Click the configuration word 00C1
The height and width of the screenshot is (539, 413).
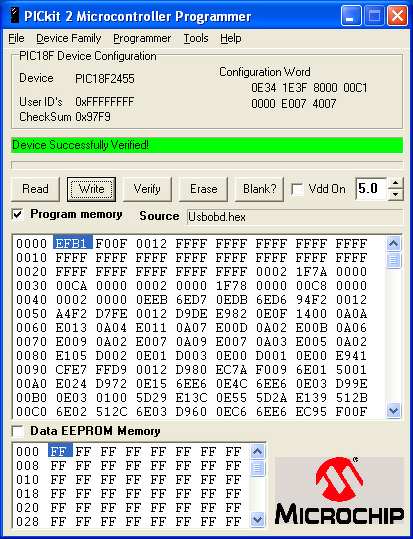coord(355,88)
